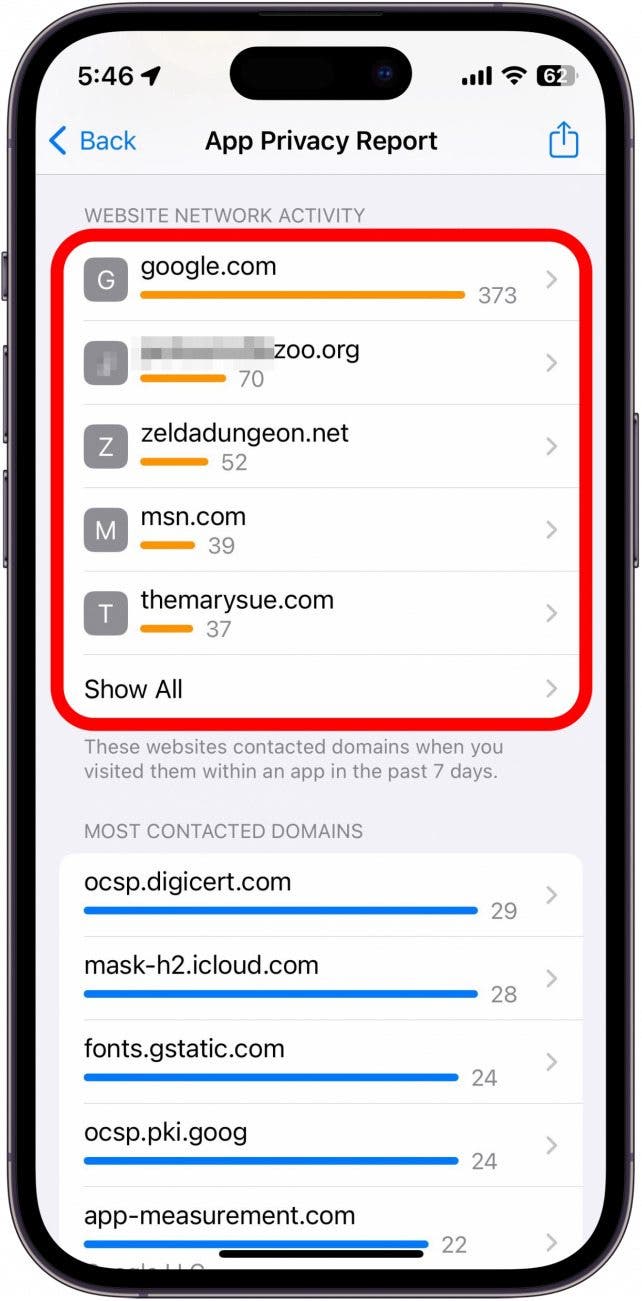The image size is (642, 1301).
Task: Tap the blurred icon beside zoo.org
Action: [x=106, y=363]
